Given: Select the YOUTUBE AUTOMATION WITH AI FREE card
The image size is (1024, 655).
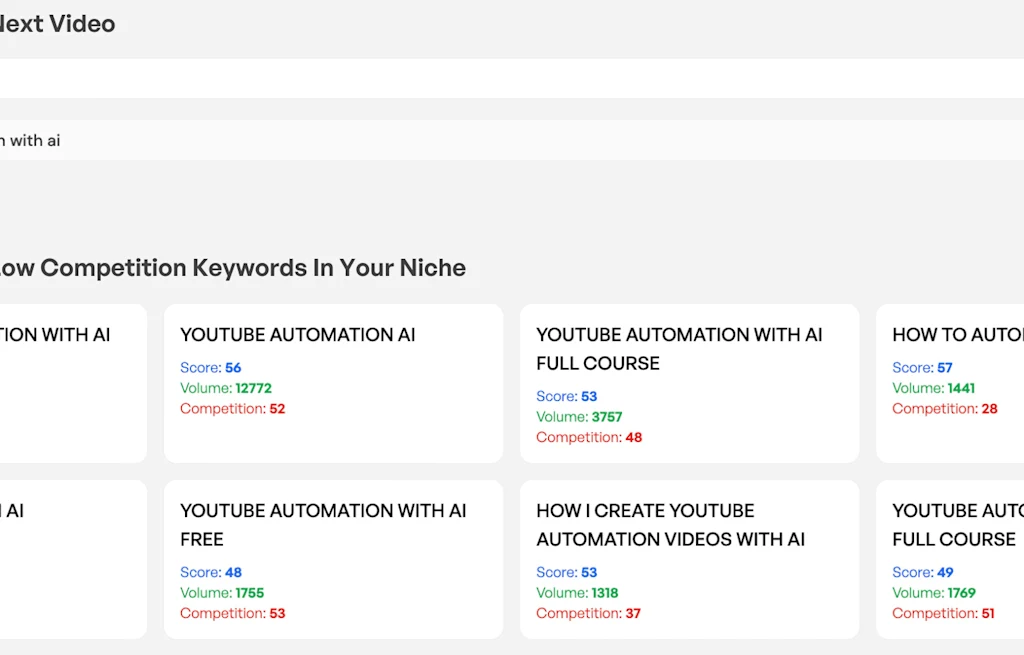Looking at the screenshot, I should tap(333, 560).
